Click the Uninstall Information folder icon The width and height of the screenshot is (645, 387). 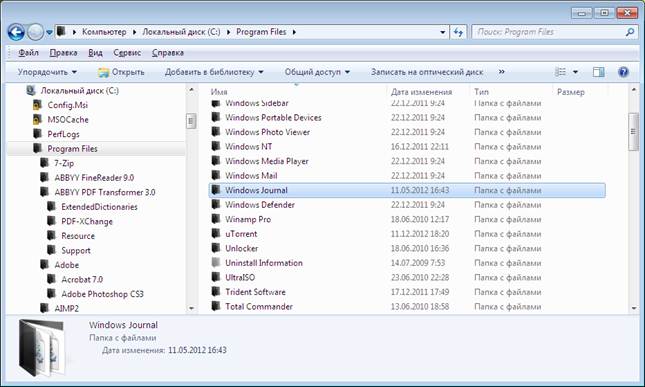click(x=216, y=263)
